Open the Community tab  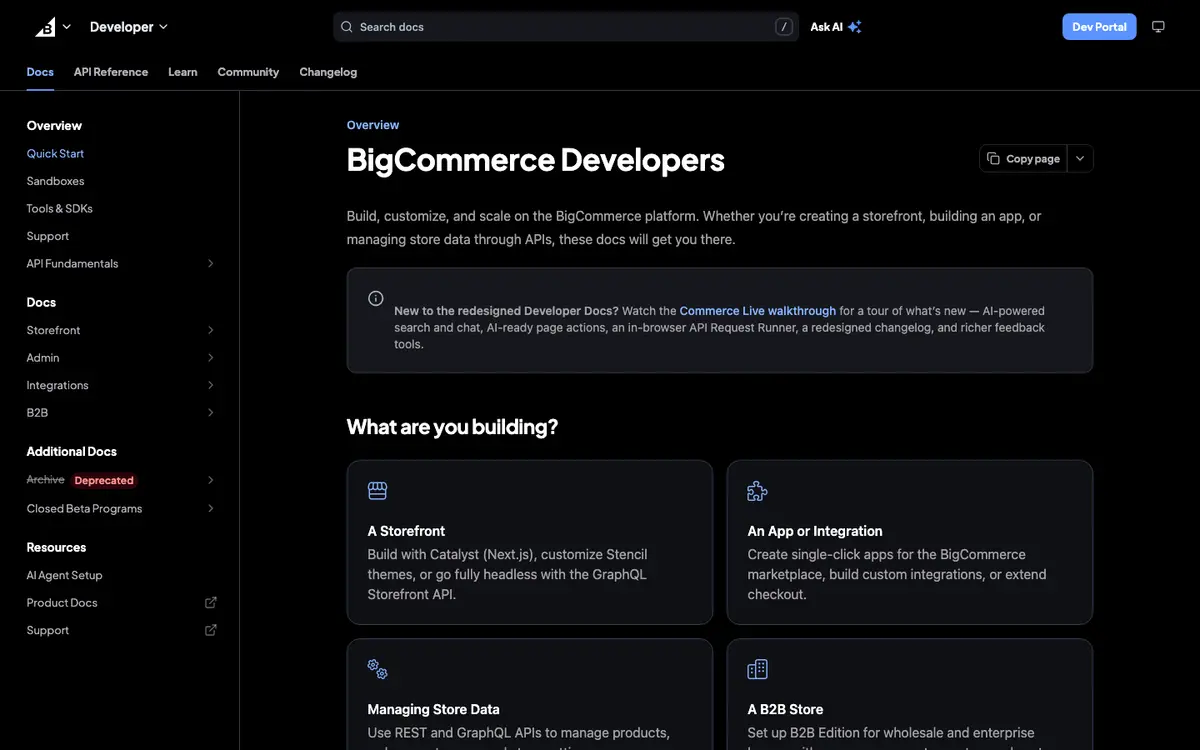(x=248, y=72)
